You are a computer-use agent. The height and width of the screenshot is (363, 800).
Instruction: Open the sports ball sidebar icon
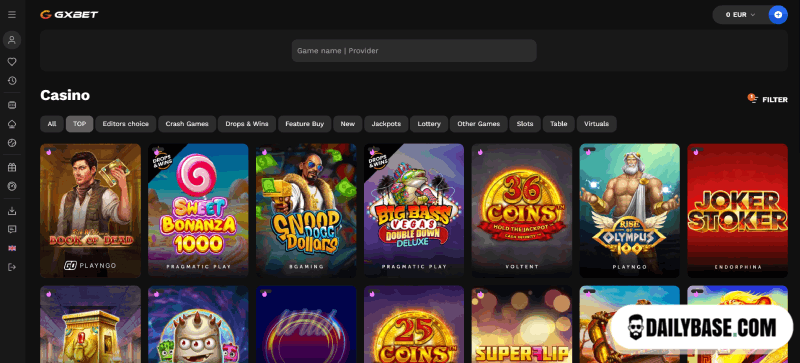(12, 143)
